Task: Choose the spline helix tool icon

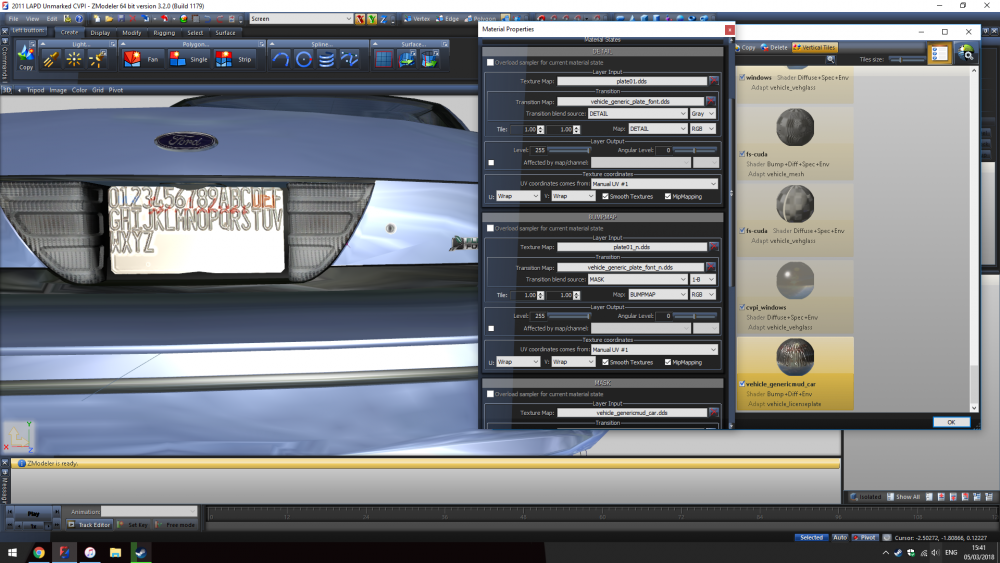Action: pos(326,59)
